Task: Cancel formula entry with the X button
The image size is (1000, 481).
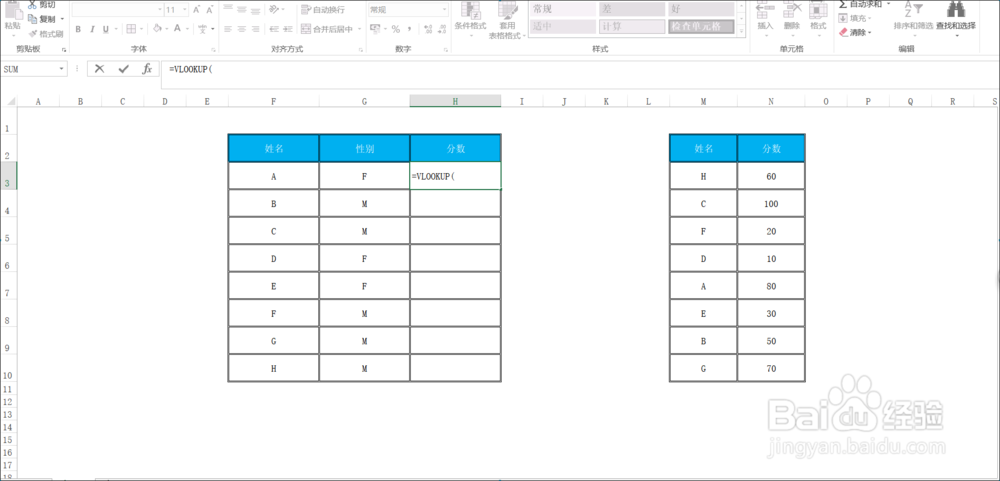Action: 99,69
